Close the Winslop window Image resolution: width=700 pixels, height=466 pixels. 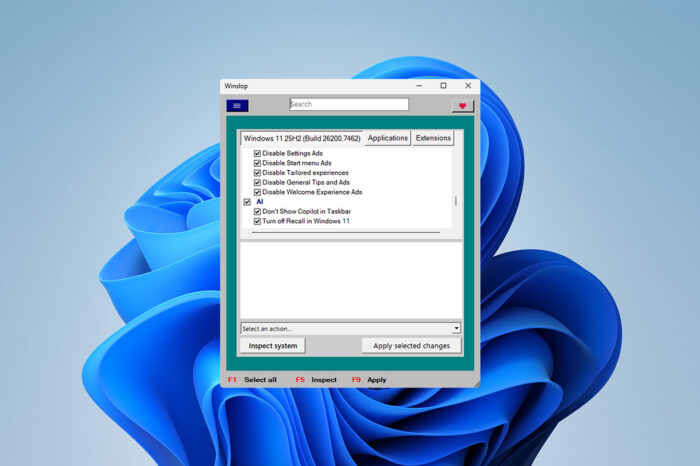[468, 86]
